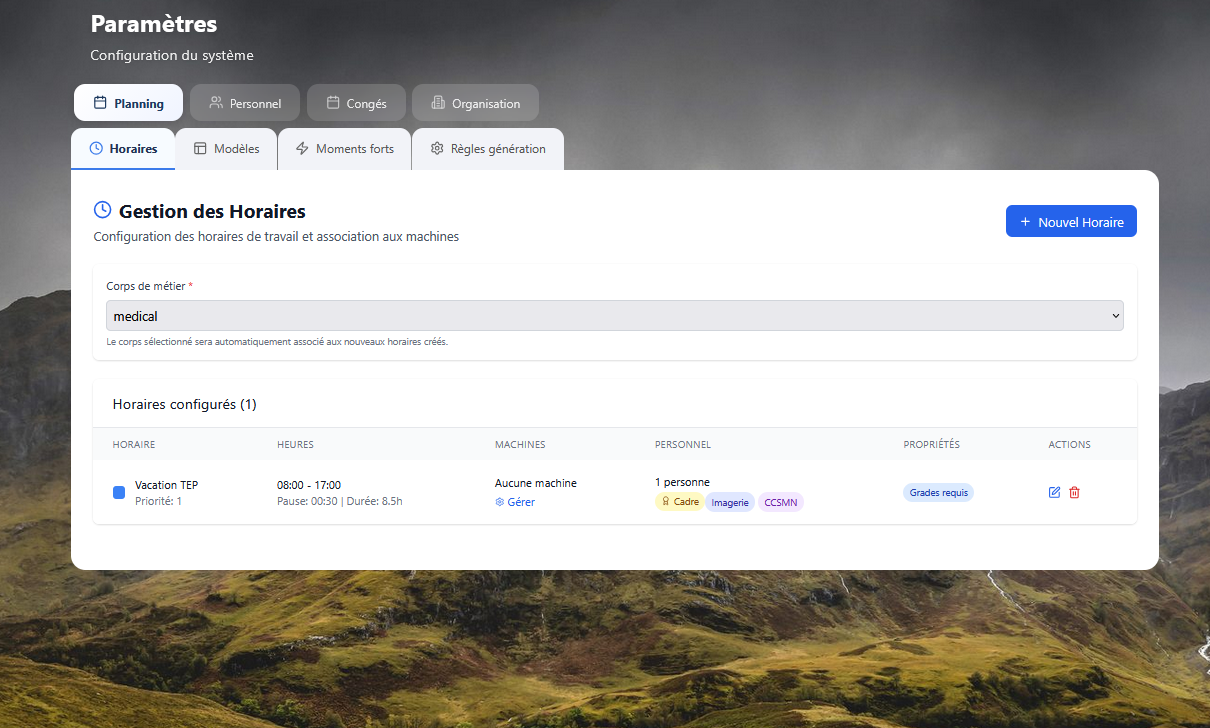Select the Moments forts sub-tab
The width and height of the screenshot is (1210, 728).
click(344, 149)
